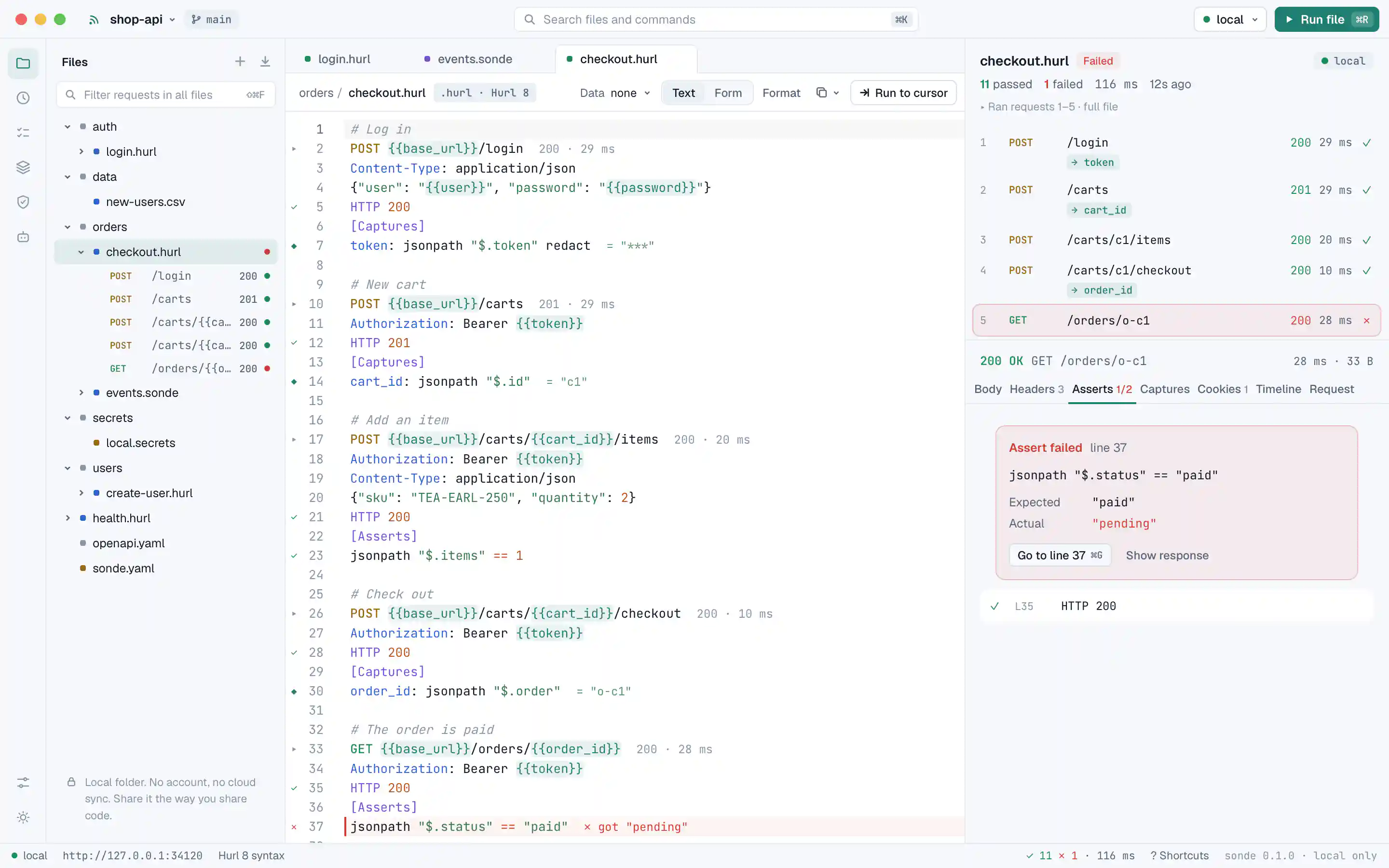
Task: Toggle the sun theme icon
Action: [x=23, y=817]
